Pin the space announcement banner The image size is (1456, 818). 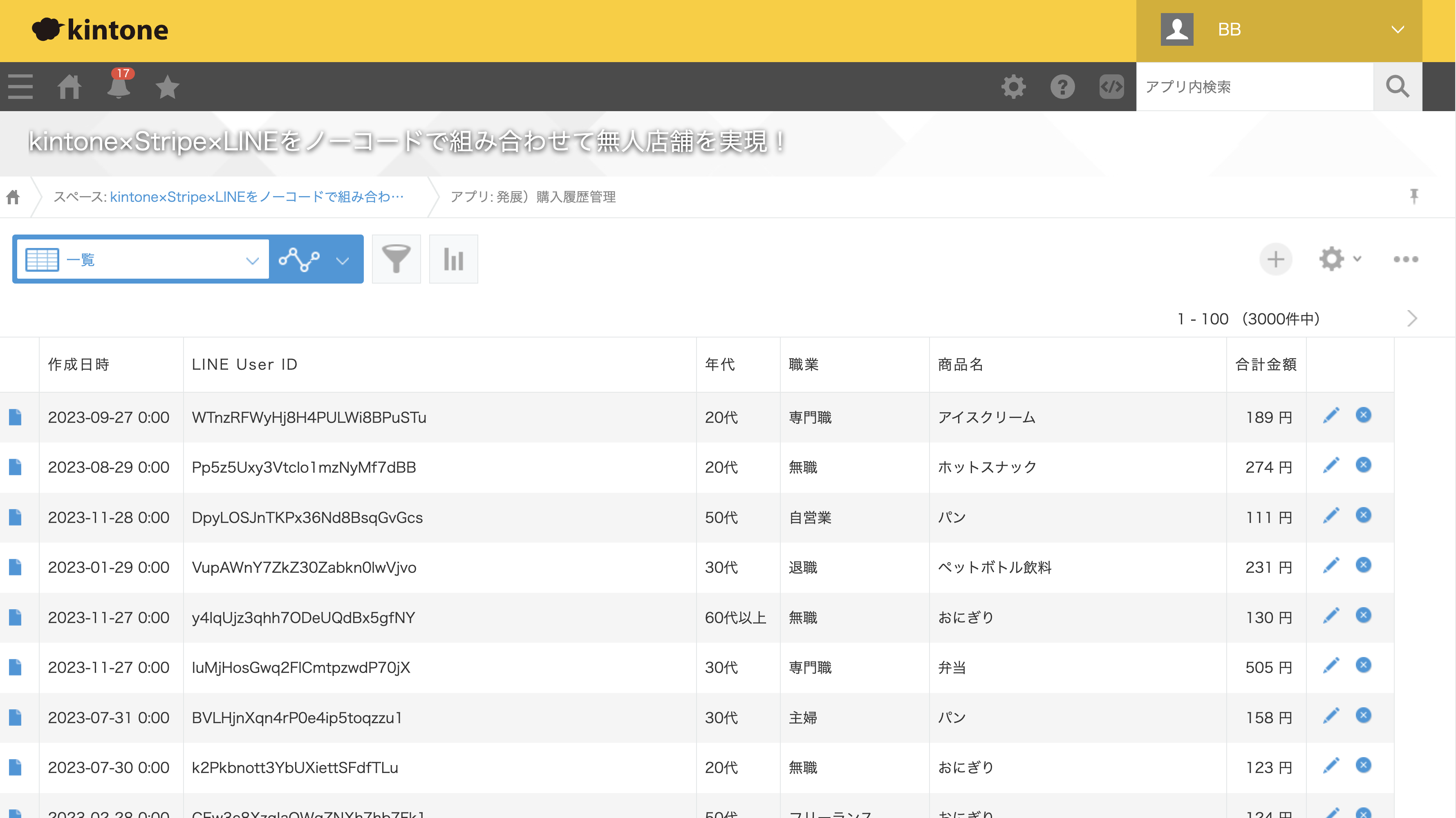pyautogui.click(x=1415, y=196)
